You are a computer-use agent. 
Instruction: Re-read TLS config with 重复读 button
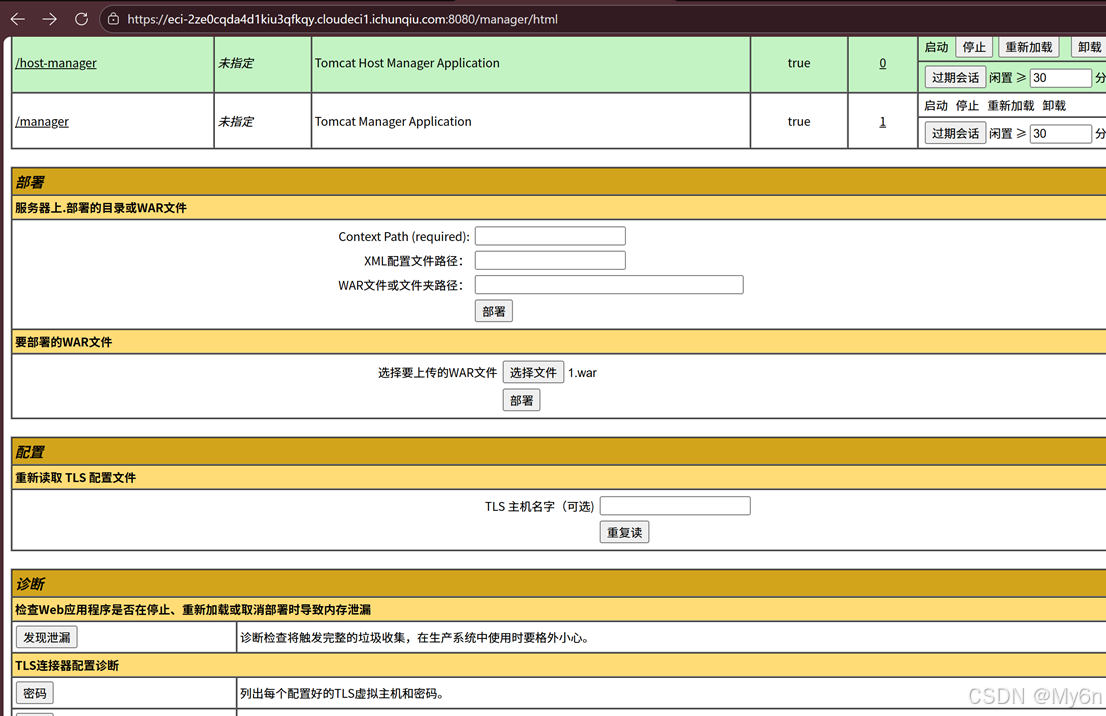pos(624,532)
